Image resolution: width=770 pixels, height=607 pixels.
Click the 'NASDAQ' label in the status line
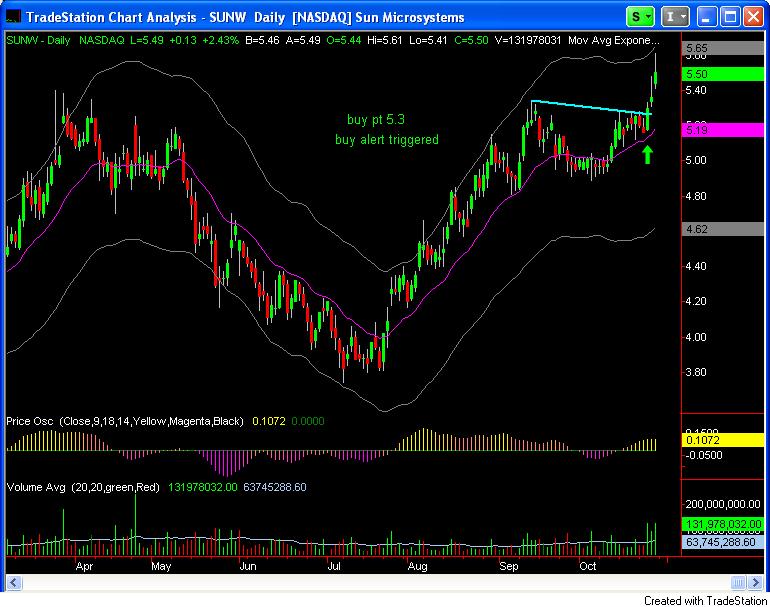pos(102,40)
